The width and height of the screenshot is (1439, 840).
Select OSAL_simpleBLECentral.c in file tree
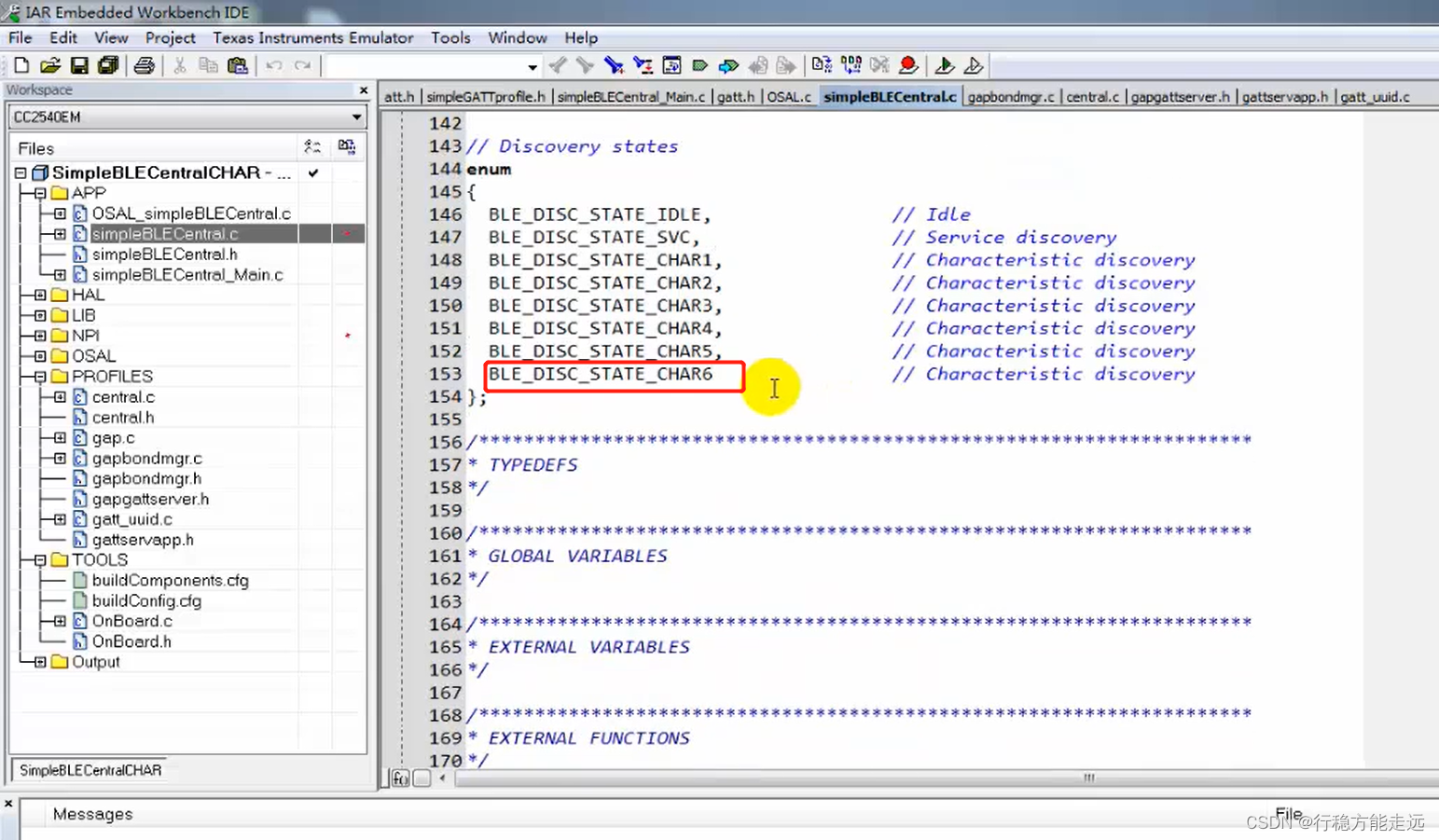[191, 214]
